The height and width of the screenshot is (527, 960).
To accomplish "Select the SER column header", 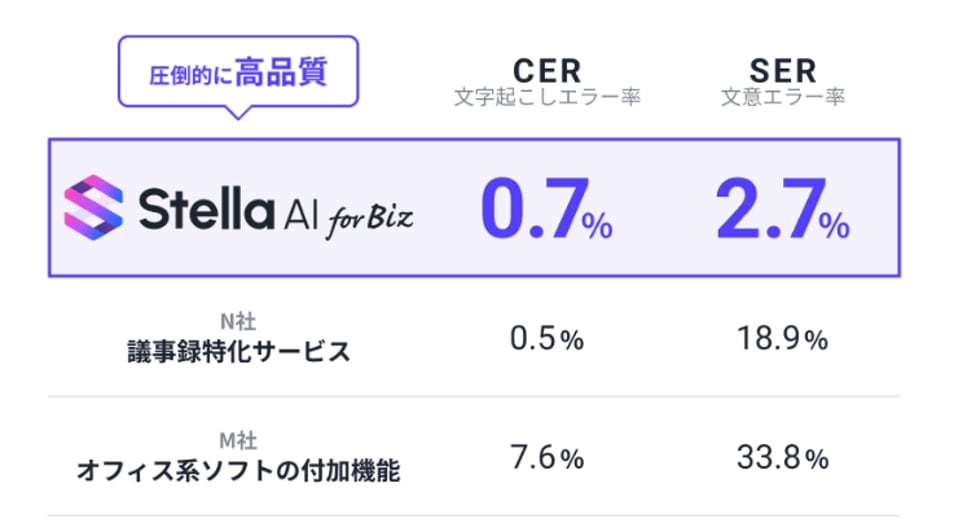I will [782, 70].
